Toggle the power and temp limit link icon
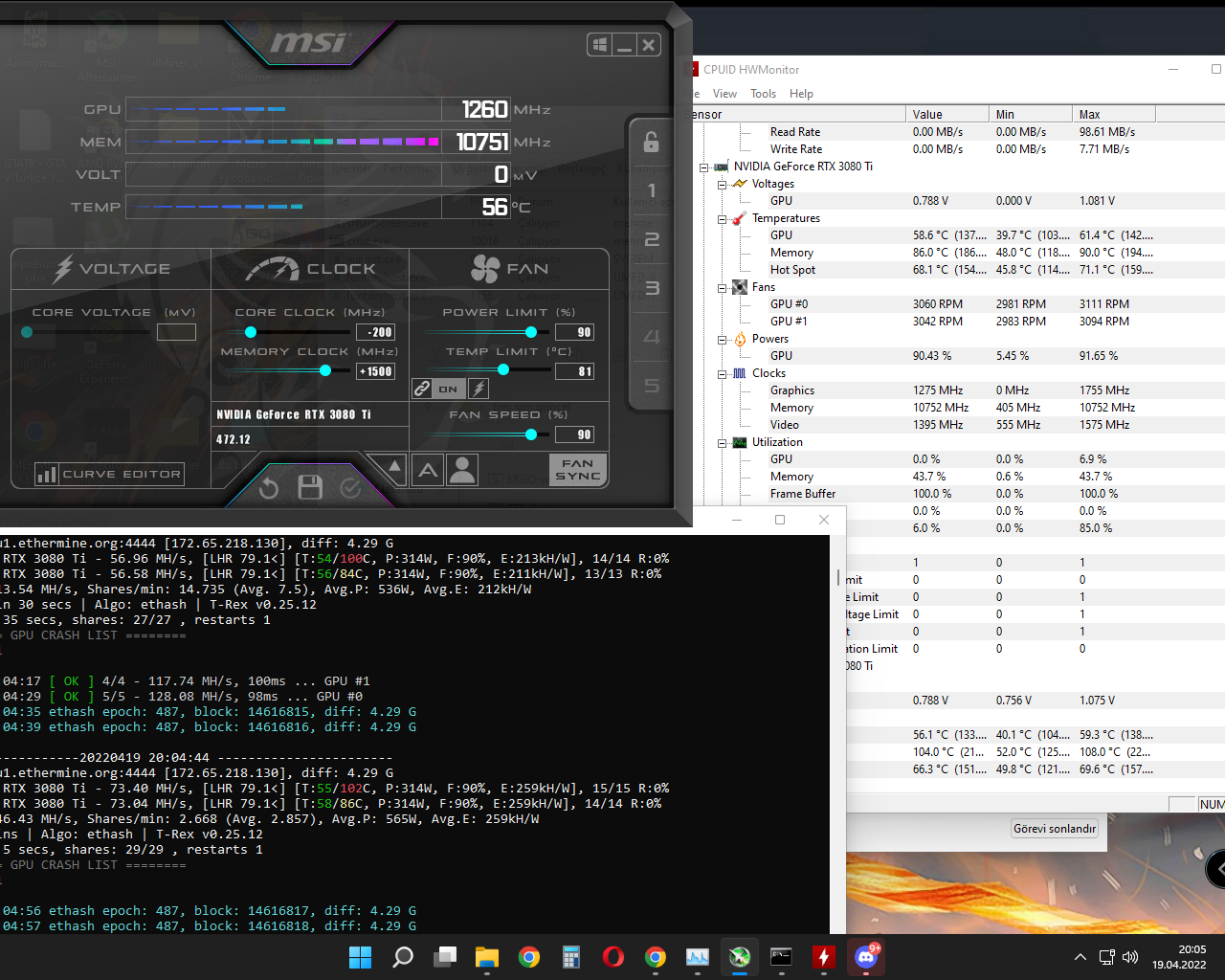Image resolution: width=1225 pixels, height=980 pixels. click(x=422, y=389)
